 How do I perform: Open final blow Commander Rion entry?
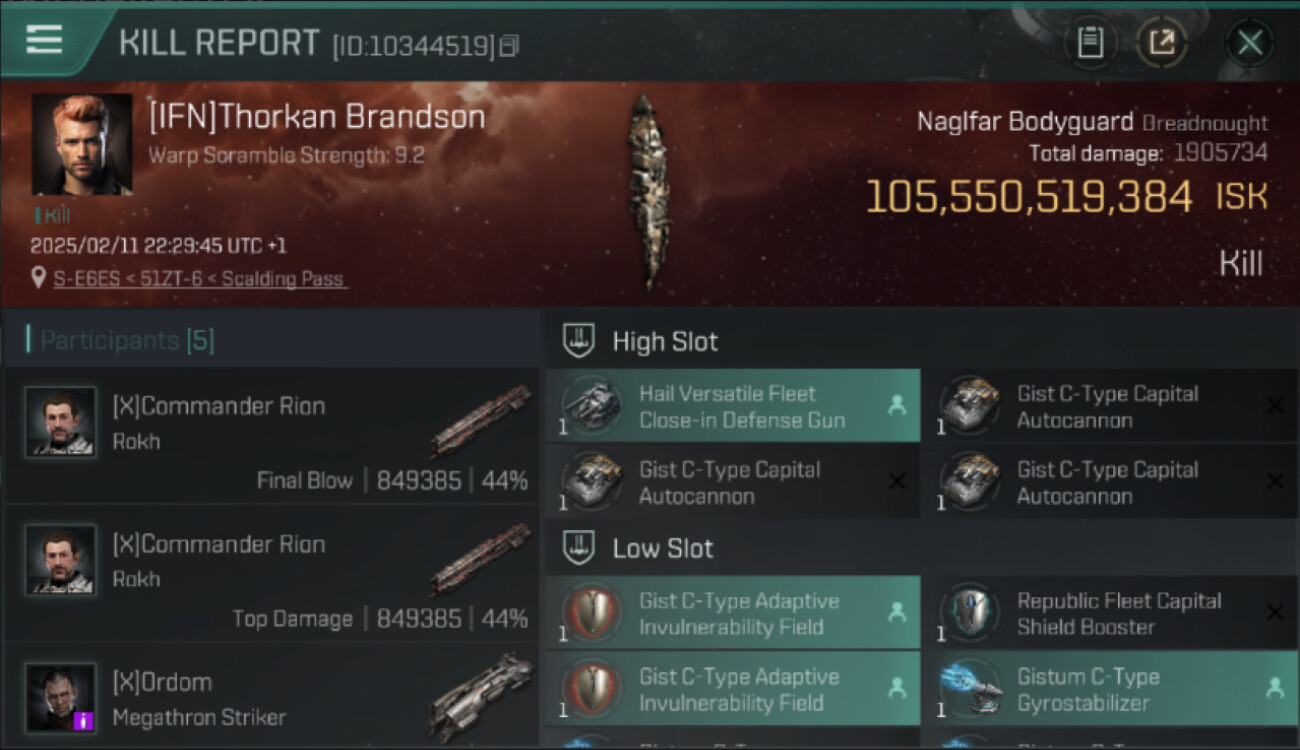pyautogui.click(x=272, y=436)
